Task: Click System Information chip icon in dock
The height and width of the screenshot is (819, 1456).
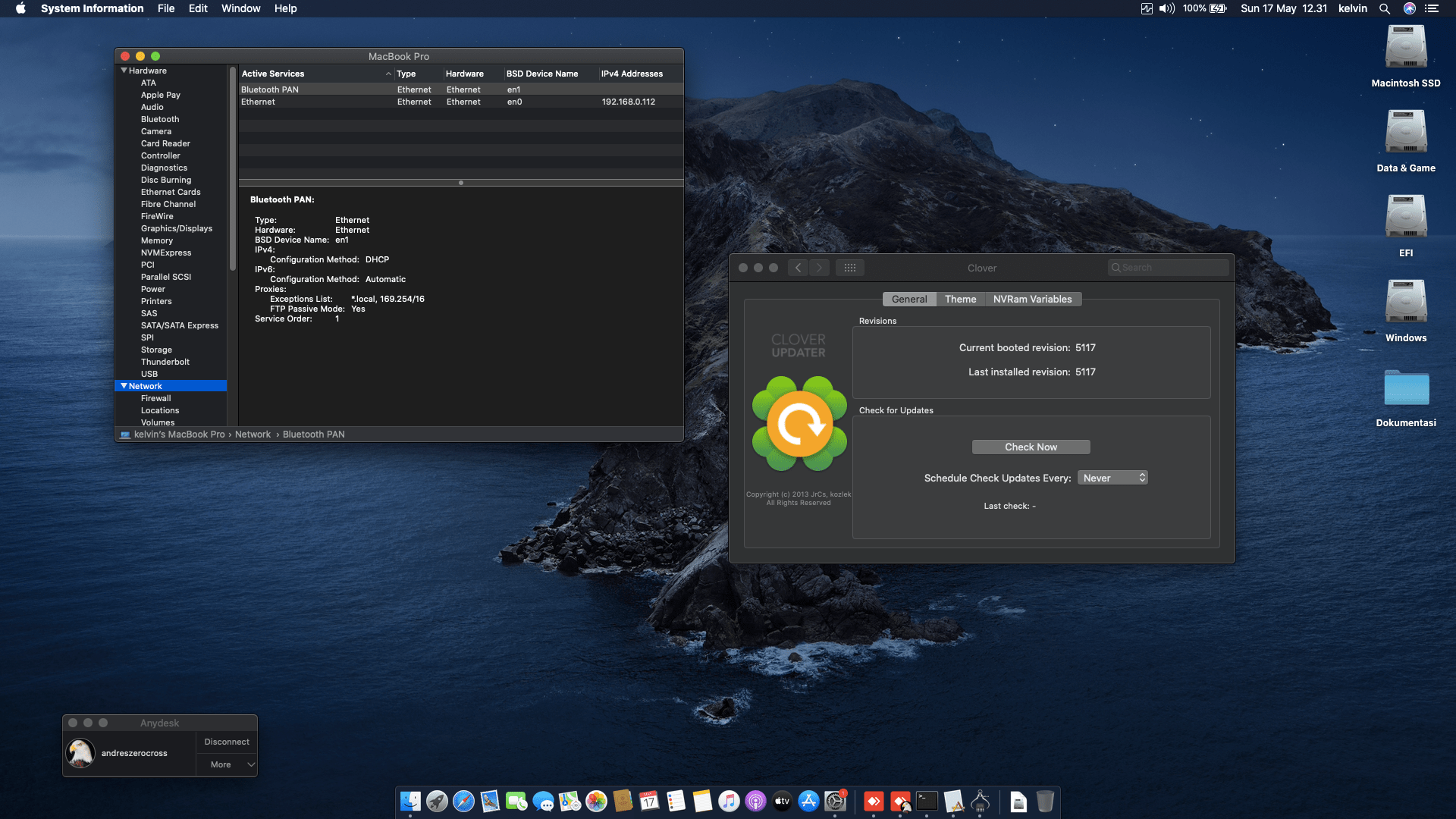Action: pyautogui.click(x=980, y=801)
